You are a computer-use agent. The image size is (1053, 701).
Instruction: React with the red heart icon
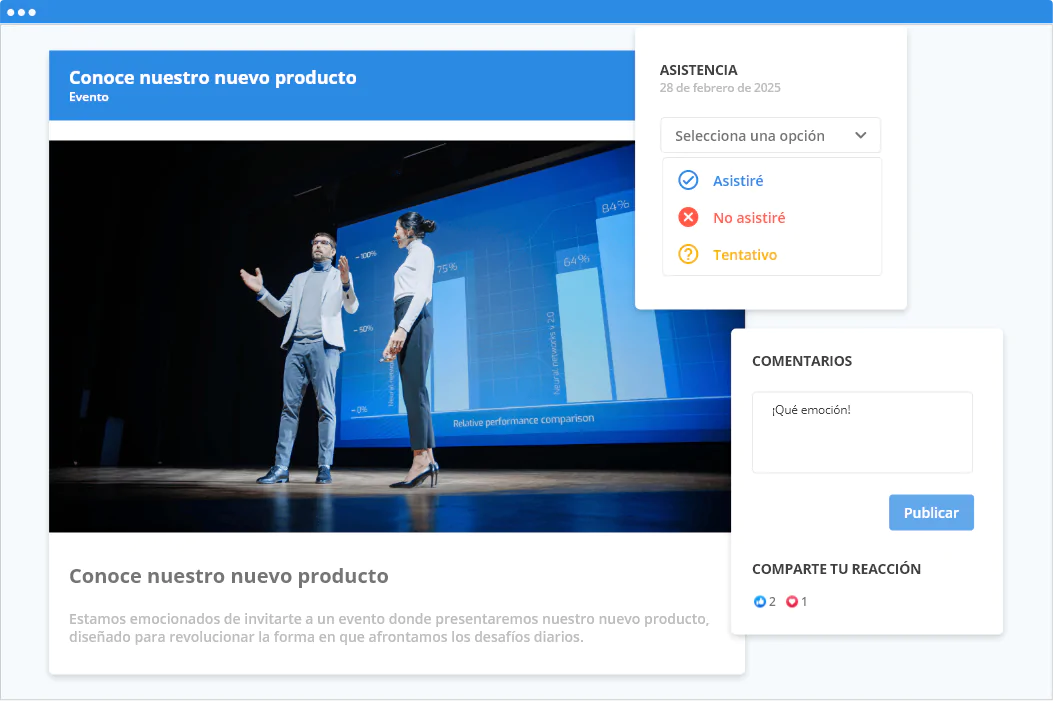click(792, 602)
